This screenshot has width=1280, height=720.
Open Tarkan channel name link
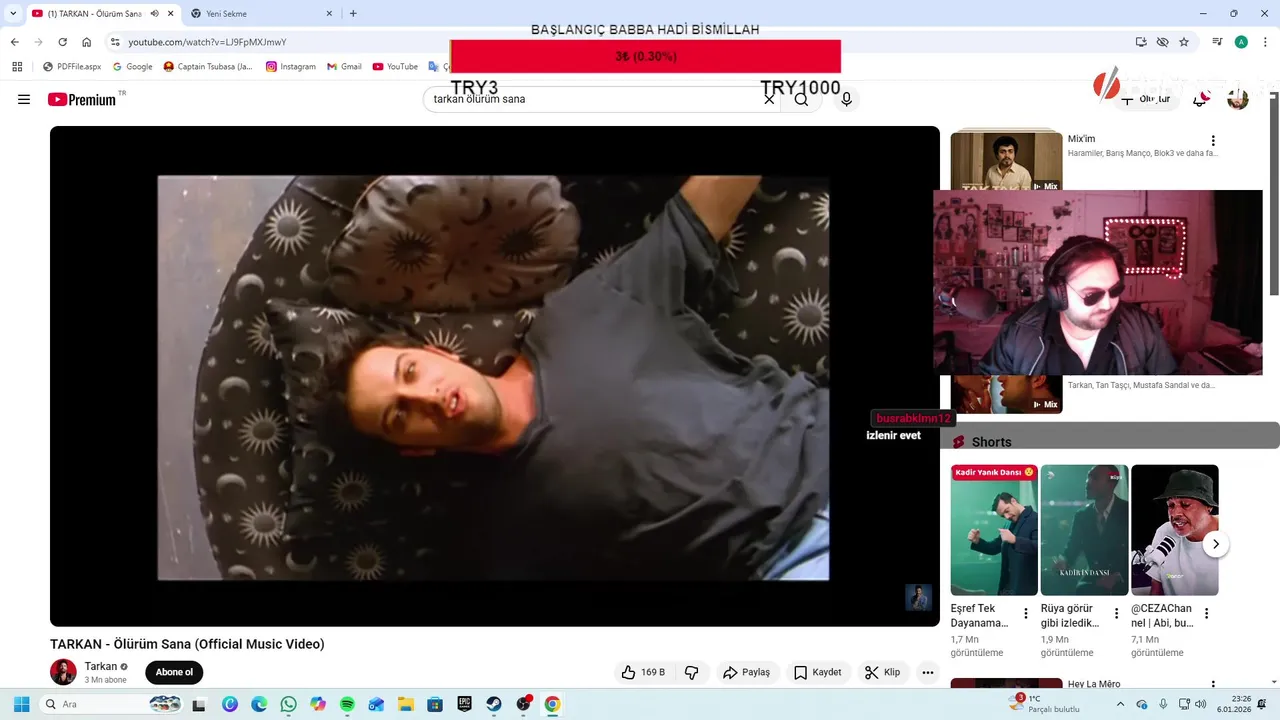click(x=101, y=666)
